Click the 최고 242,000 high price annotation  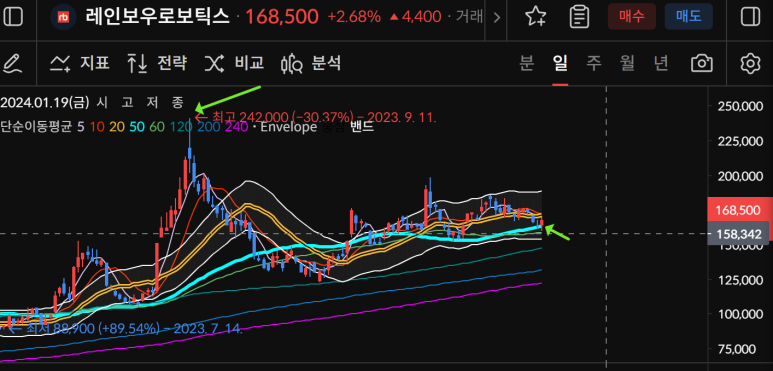(316, 117)
